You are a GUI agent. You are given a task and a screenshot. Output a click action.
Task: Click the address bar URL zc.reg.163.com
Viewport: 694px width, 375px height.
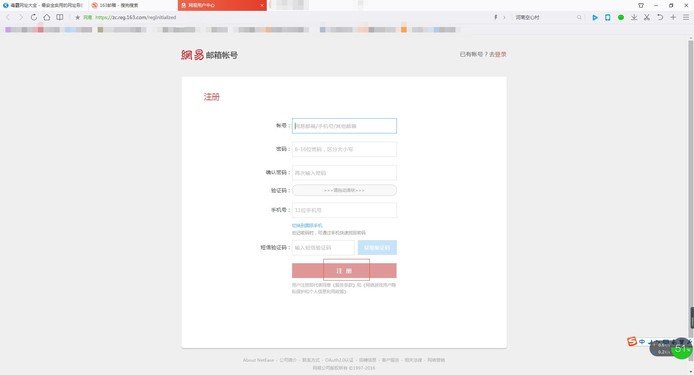135,17
